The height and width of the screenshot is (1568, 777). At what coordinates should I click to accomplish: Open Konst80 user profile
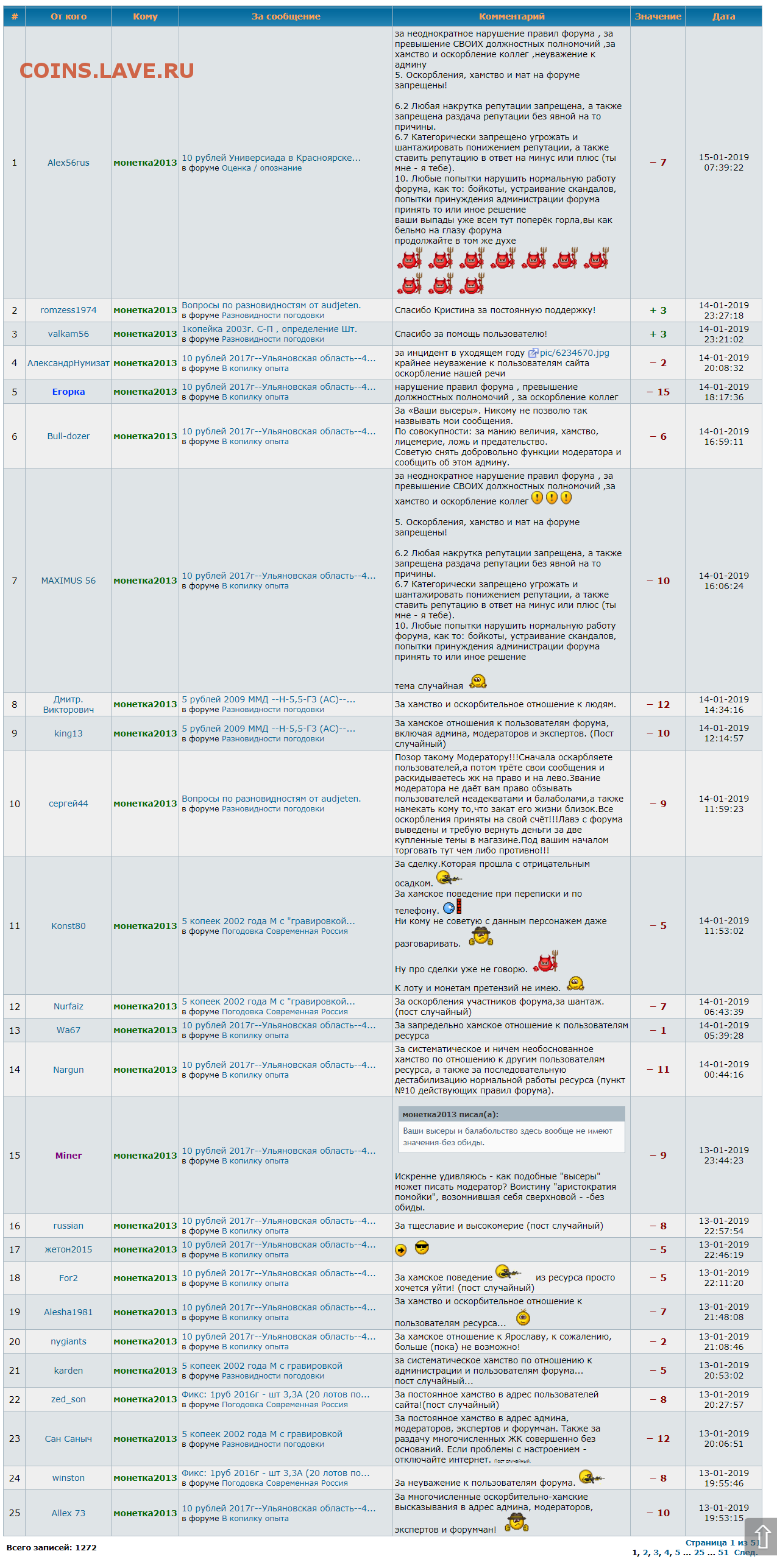coord(68,926)
